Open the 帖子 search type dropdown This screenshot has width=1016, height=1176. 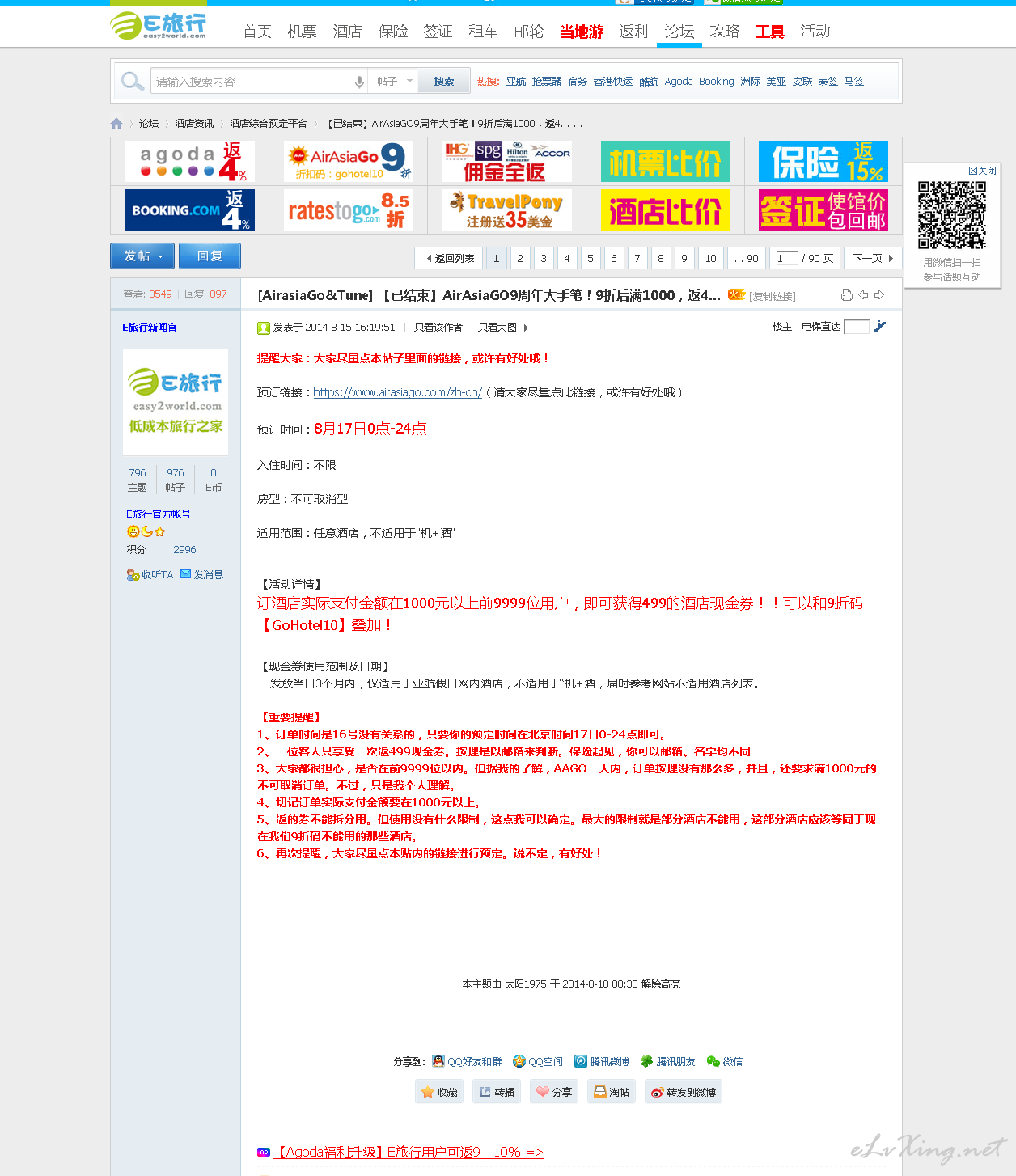(394, 82)
